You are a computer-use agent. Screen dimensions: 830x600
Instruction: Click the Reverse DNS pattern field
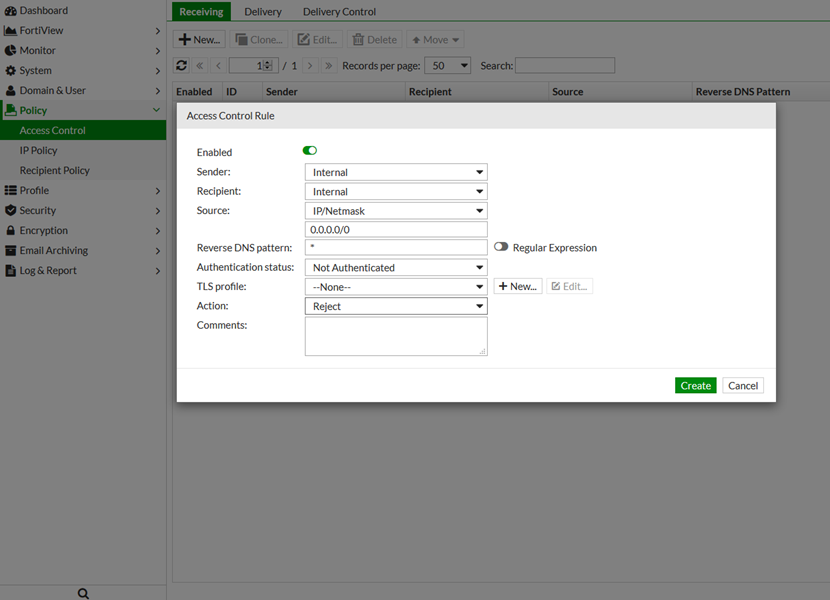tap(395, 247)
